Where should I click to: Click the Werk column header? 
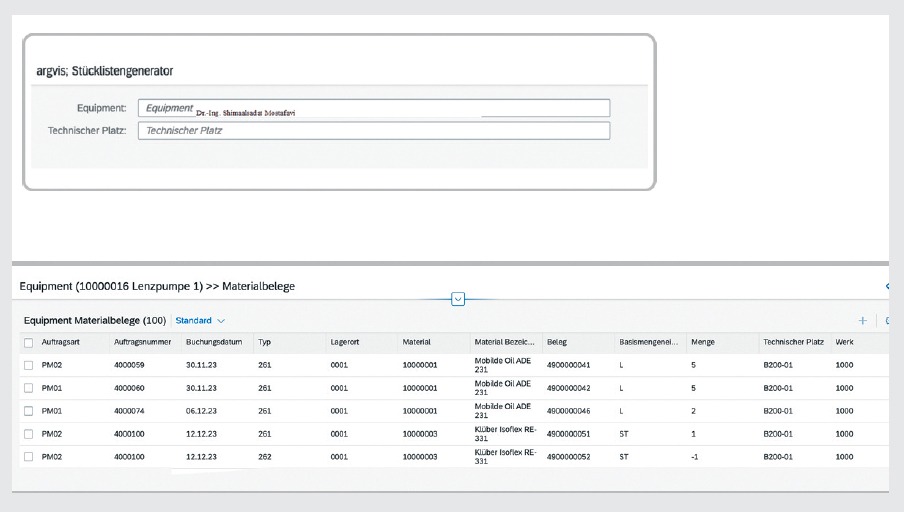tap(846, 343)
